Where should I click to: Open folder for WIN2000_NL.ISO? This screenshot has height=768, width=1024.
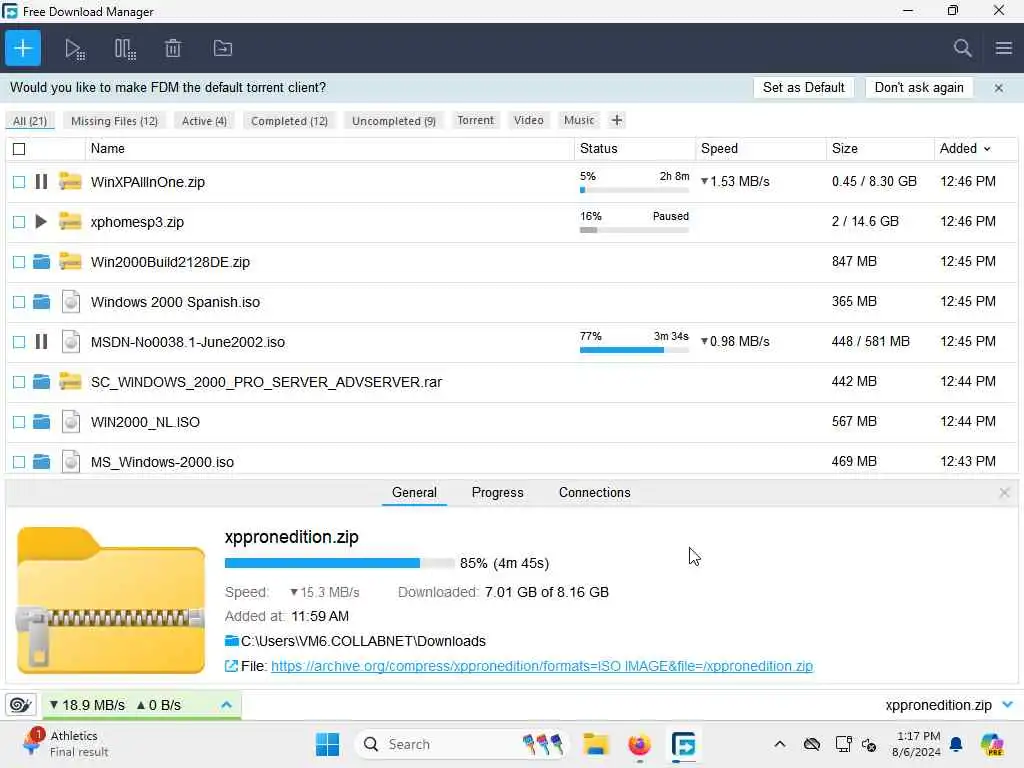41,422
